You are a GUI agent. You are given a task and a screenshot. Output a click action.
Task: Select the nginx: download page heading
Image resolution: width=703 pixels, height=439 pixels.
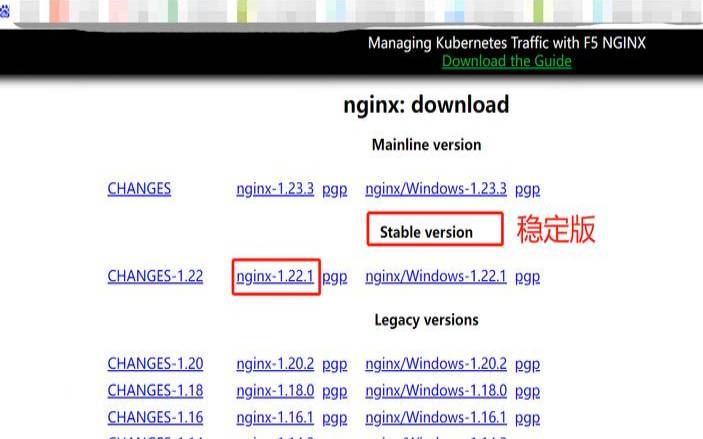click(426, 104)
